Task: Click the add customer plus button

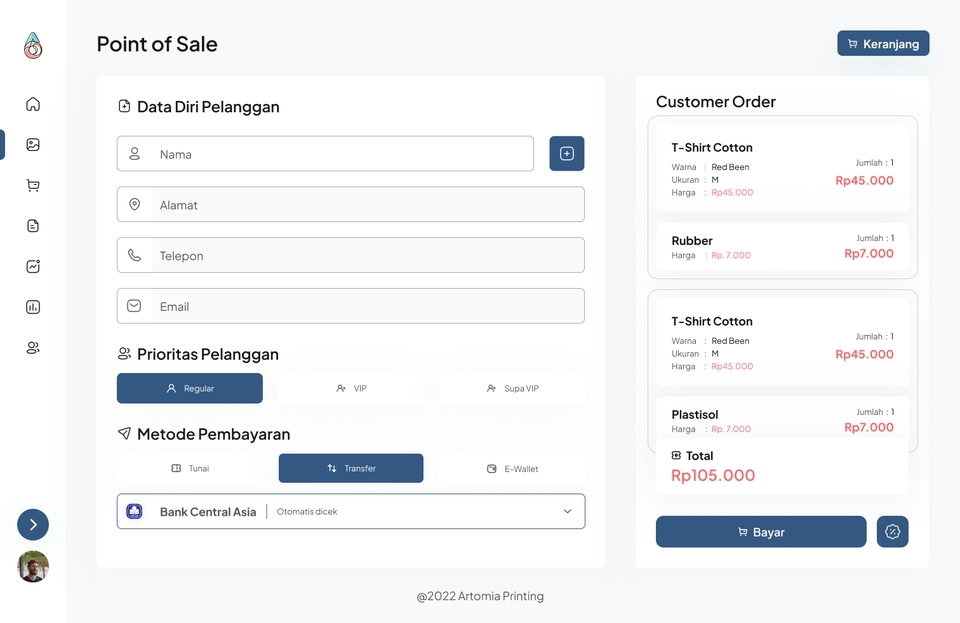Action: tap(567, 154)
